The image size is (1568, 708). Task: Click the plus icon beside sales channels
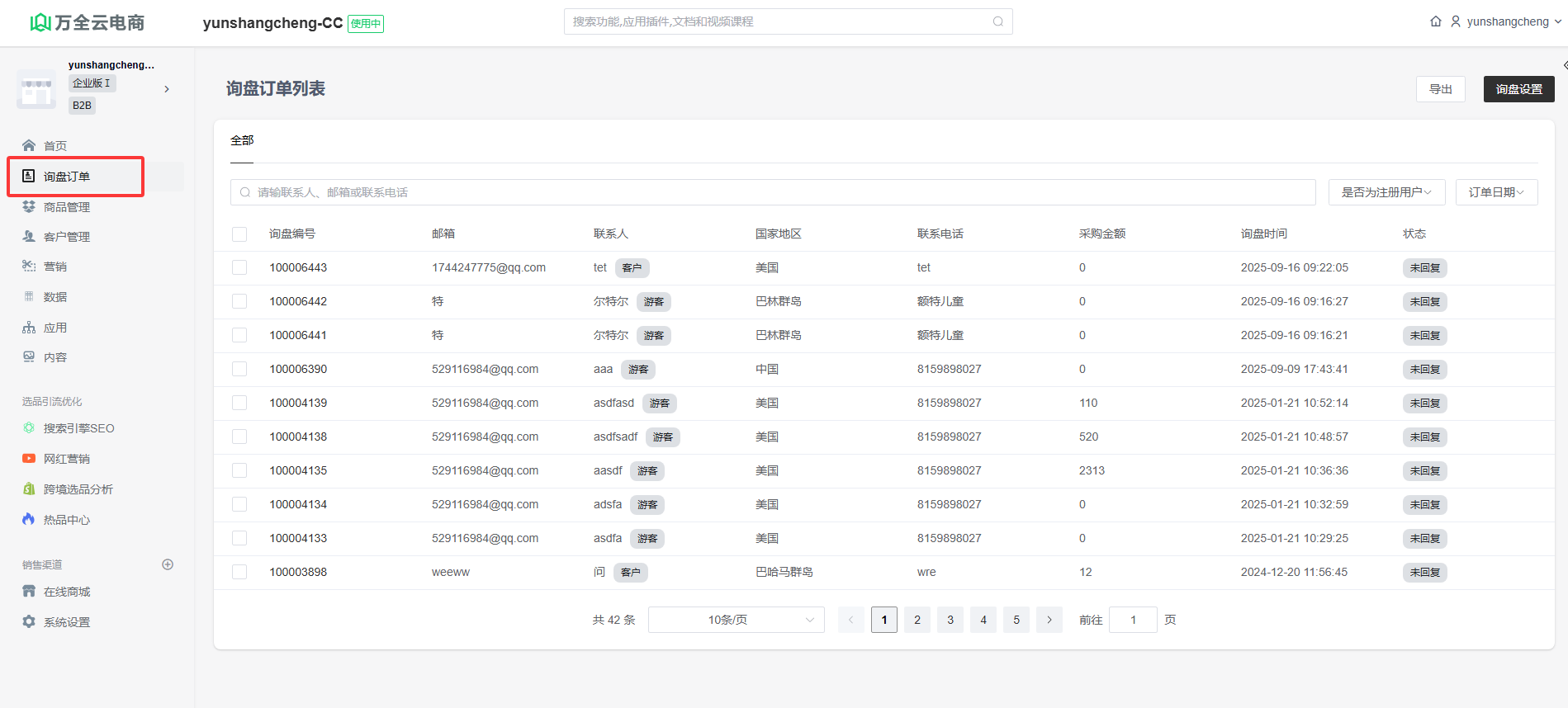(168, 564)
